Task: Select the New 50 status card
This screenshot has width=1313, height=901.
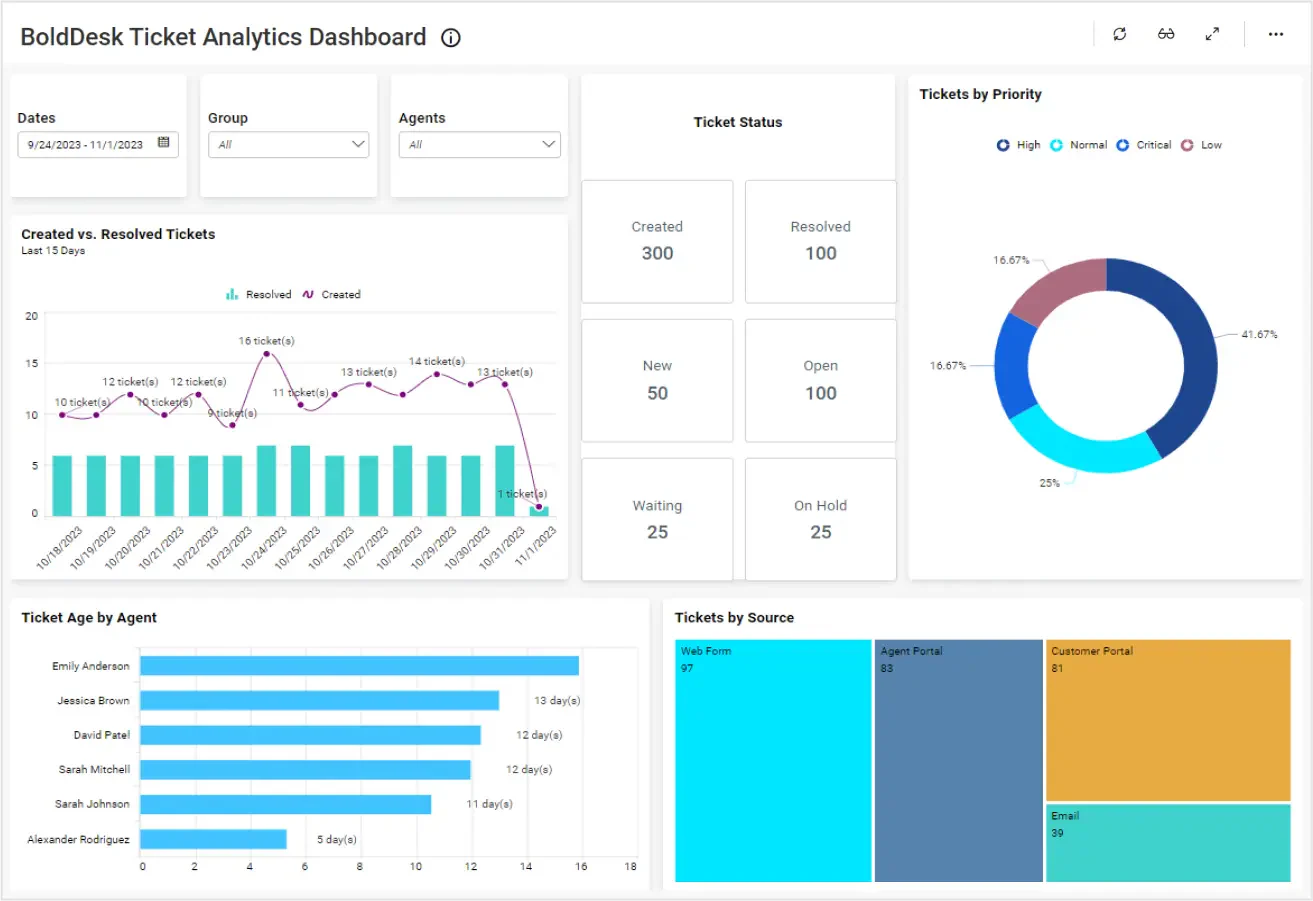Action: pos(657,381)
